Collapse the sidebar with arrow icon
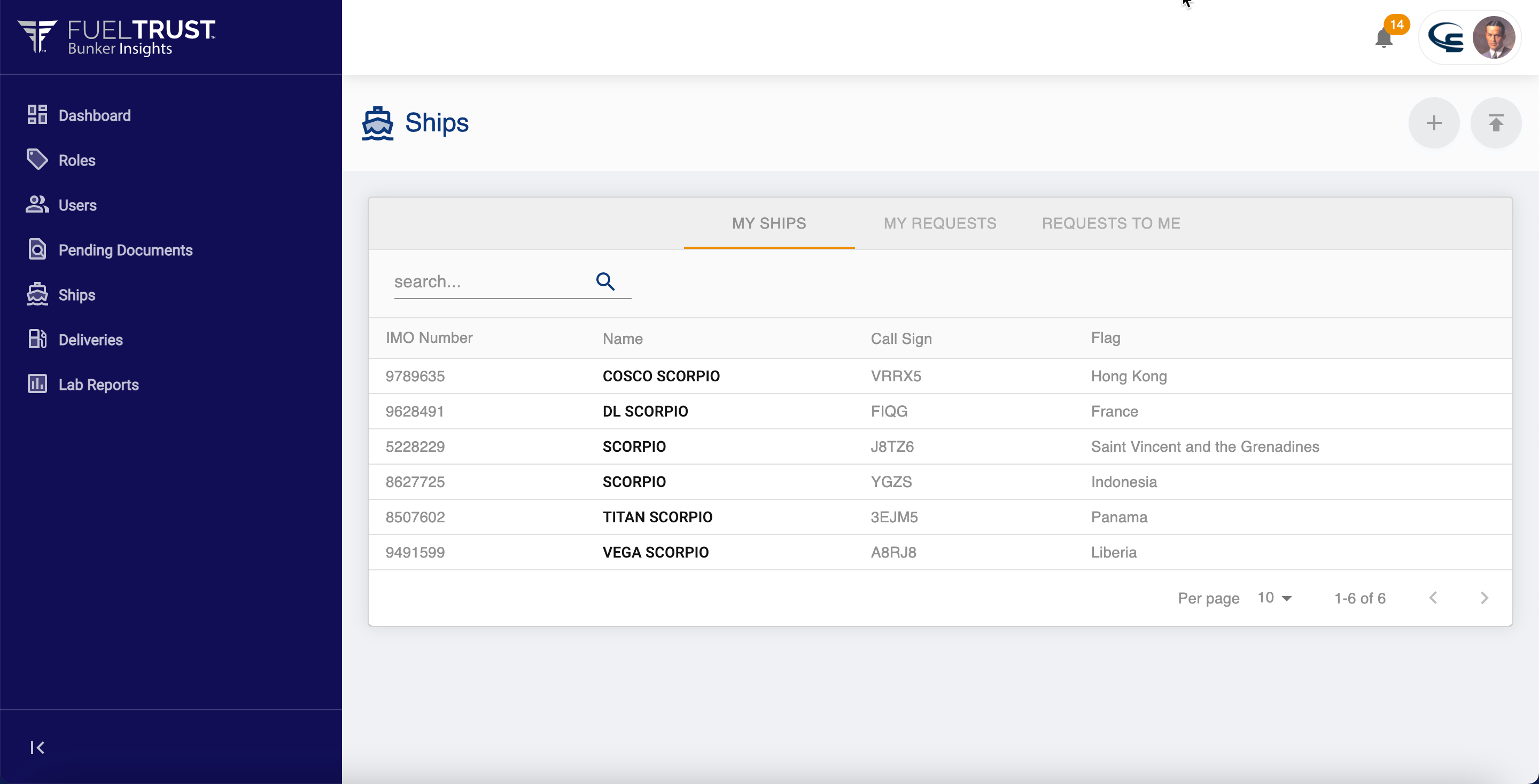This screenshot has width=1539, height=784. pos(37,748)
